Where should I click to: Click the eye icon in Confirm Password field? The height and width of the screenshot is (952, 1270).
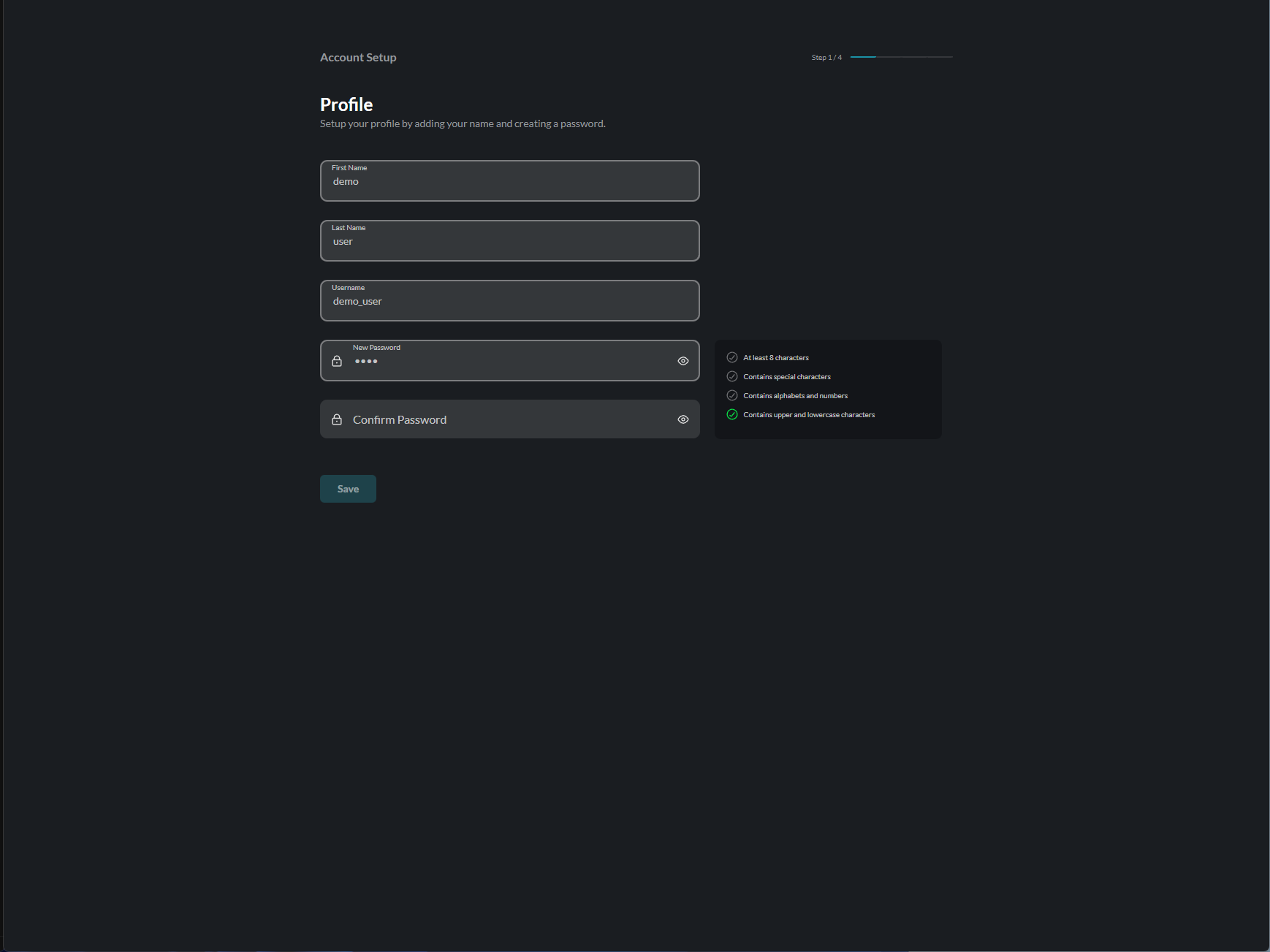tap(682, 419)
